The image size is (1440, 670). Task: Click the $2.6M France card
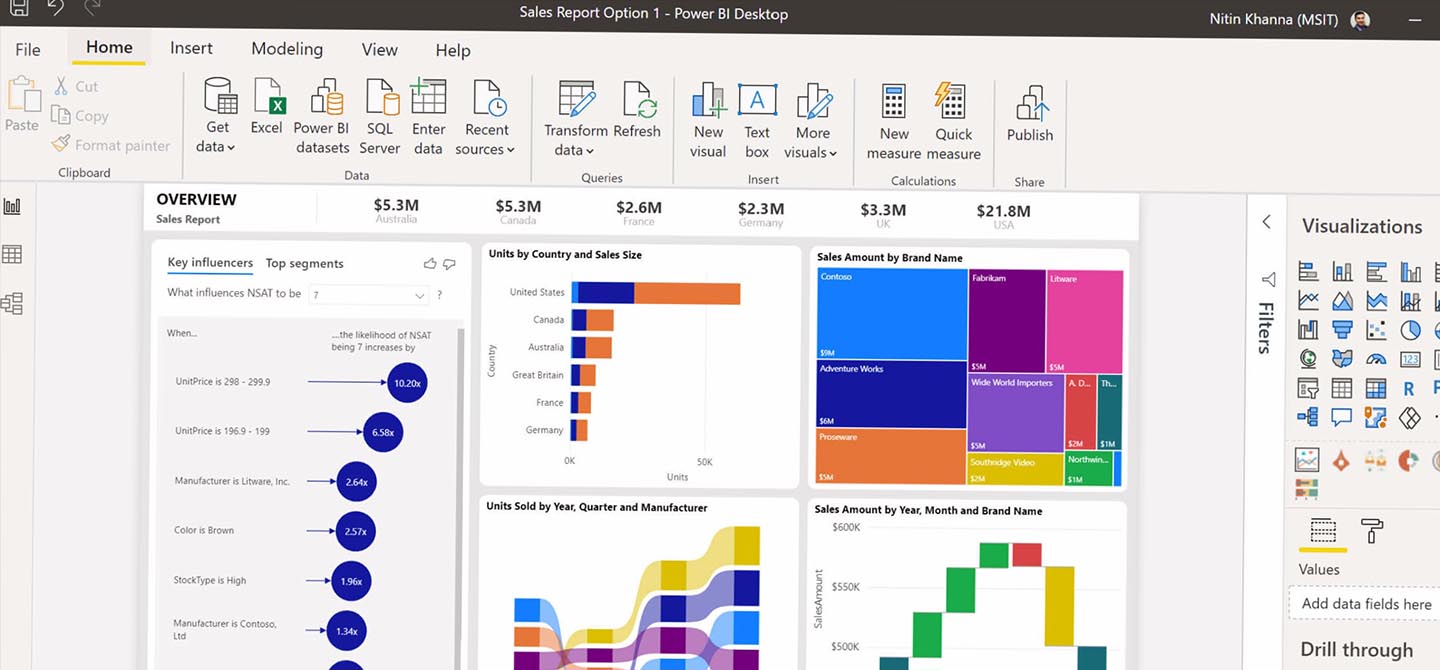click(639, 213)
